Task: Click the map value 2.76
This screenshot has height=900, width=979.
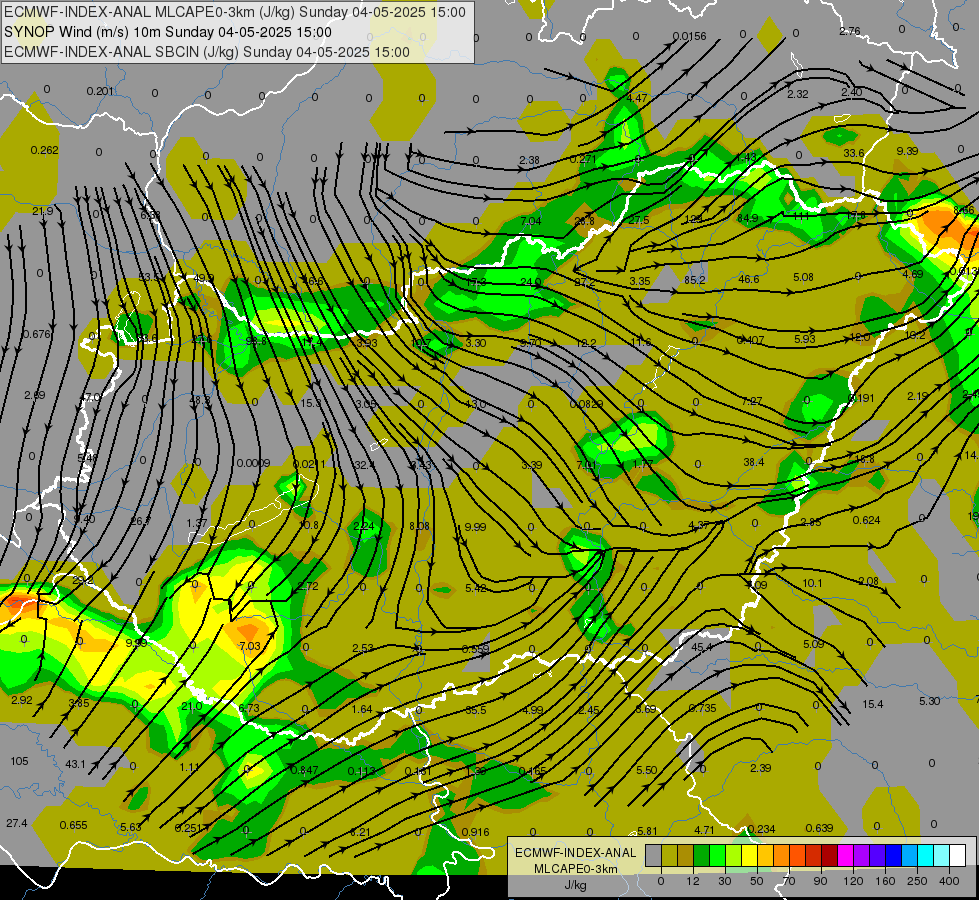Action: (x=850, y=31)
